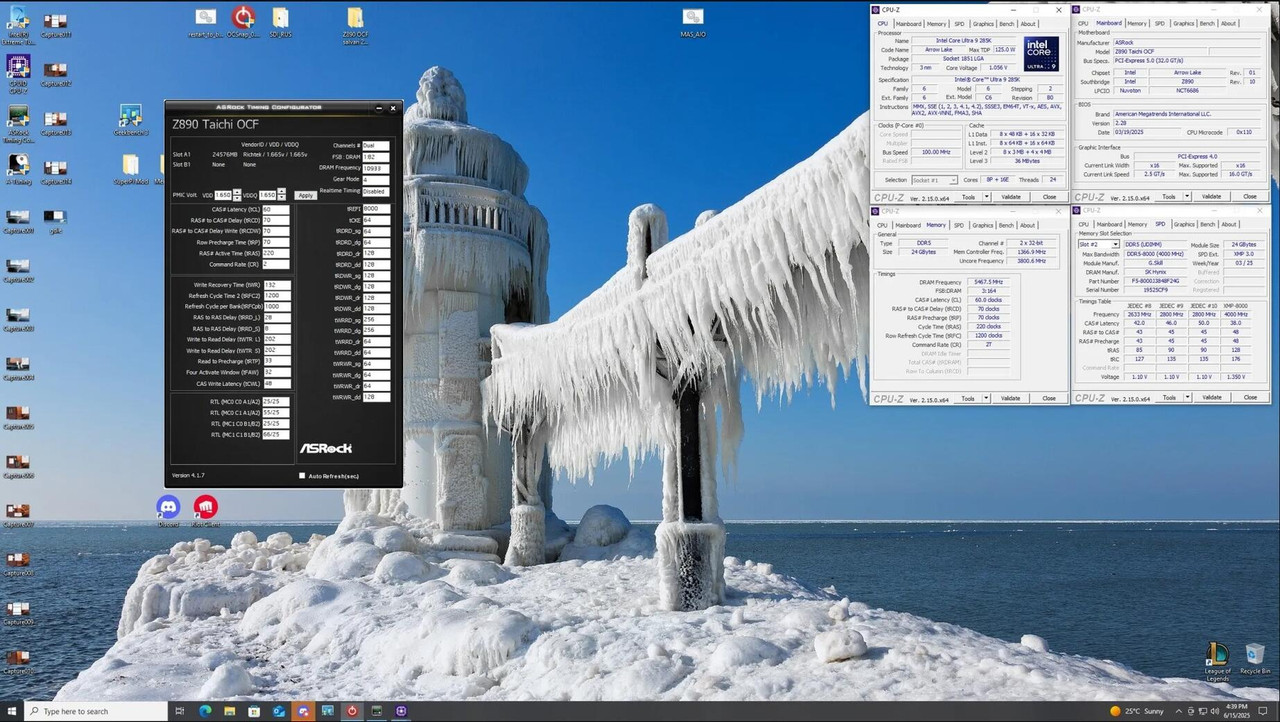
Task: Expand Tools dropdown arrow in CPU-Z CPU window
Action: [x=986, y=197]
